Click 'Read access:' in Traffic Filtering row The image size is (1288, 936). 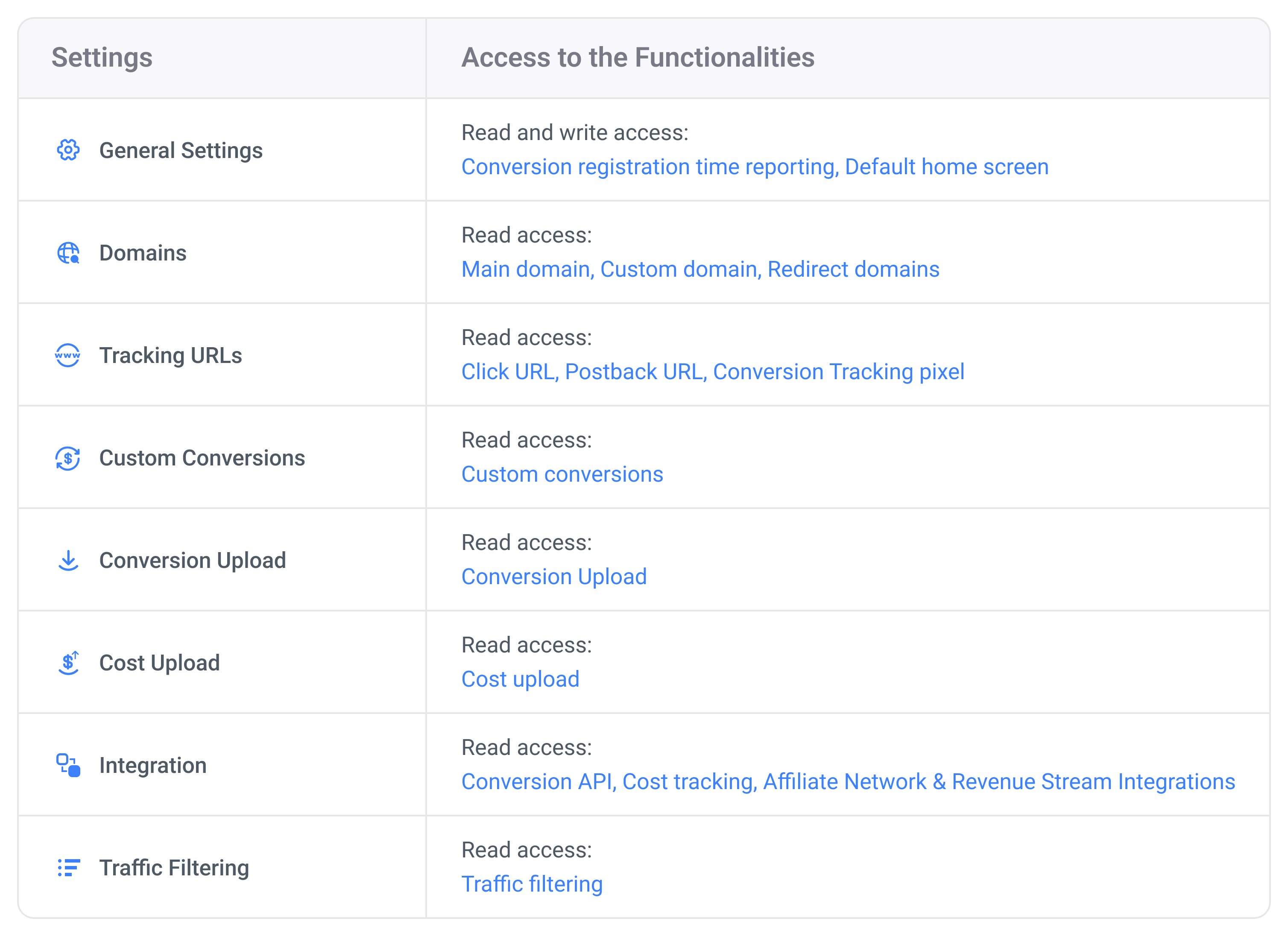526,850
